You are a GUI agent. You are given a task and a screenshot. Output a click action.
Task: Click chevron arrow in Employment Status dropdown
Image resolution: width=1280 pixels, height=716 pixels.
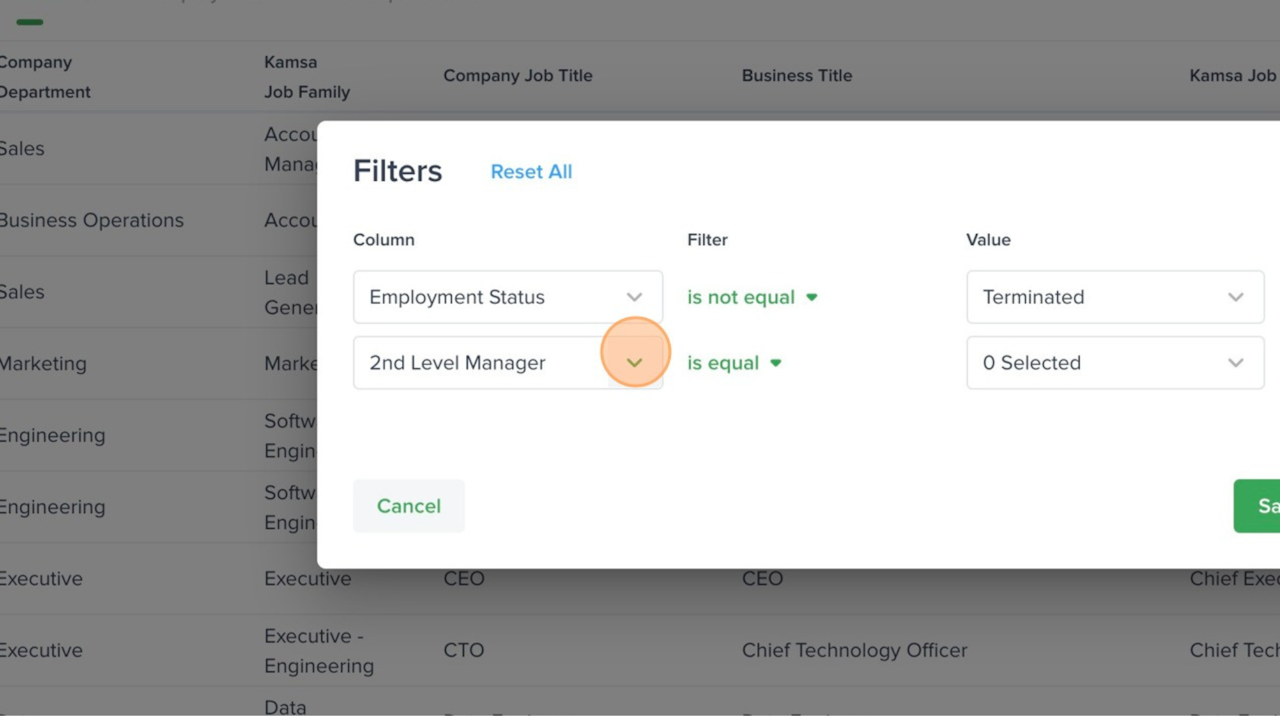(634, 297)
